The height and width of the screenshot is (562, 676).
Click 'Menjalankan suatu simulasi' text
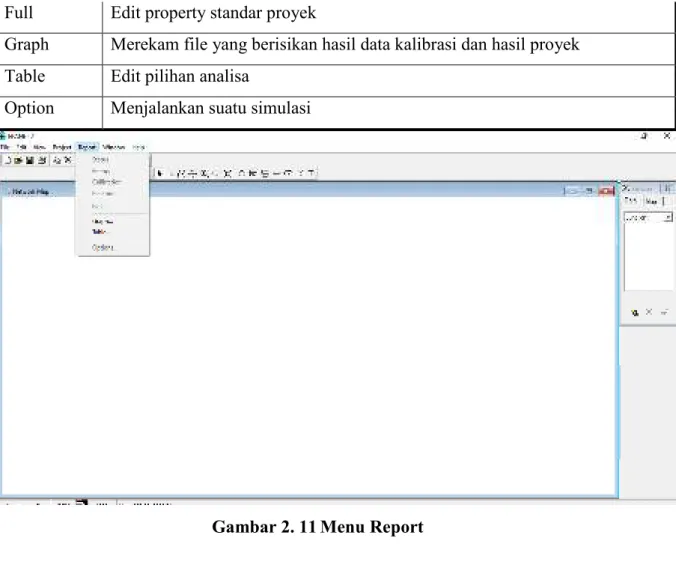210,108
